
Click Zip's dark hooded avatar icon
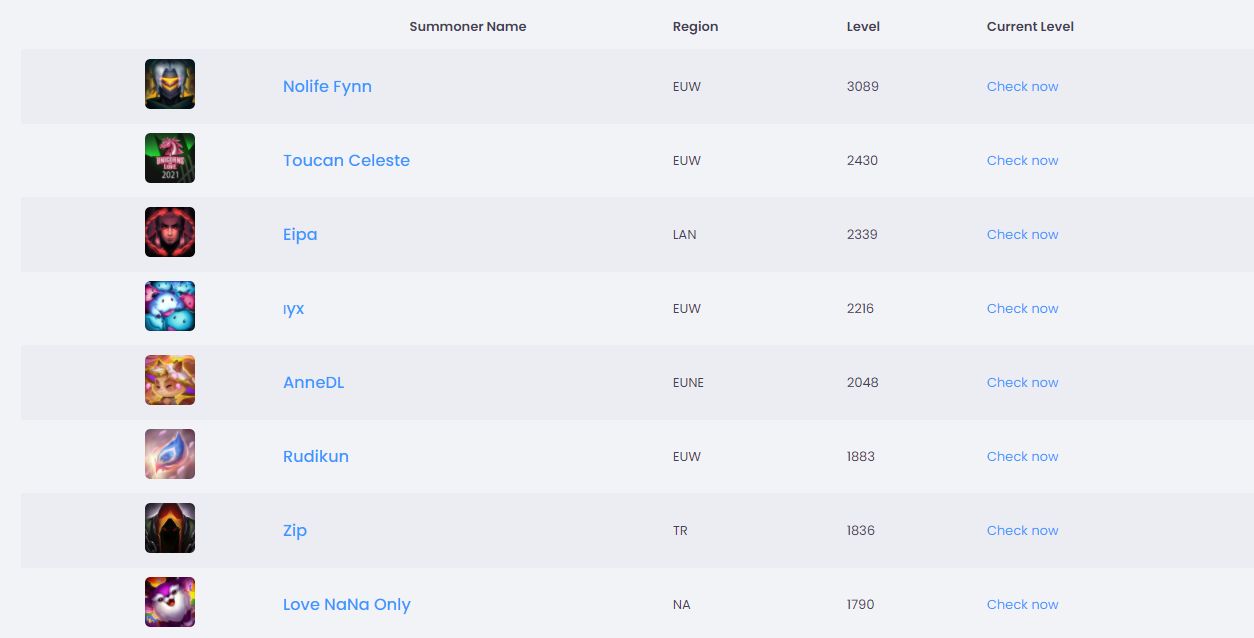pyautogui.click(x=170, y=528)
